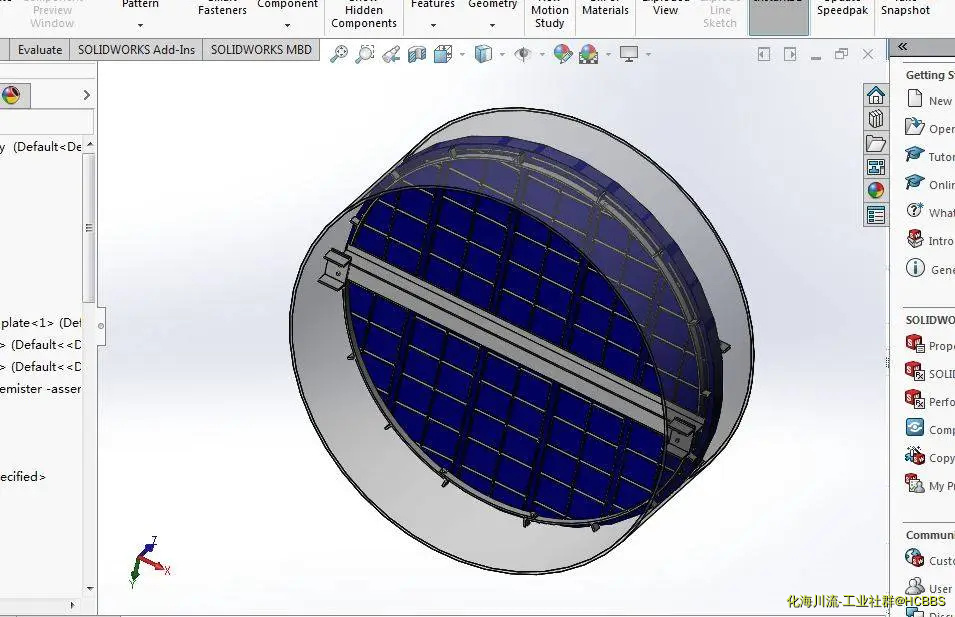Collapse the task pane with double chevron
955x617 pixels.
tap(903, 46)
